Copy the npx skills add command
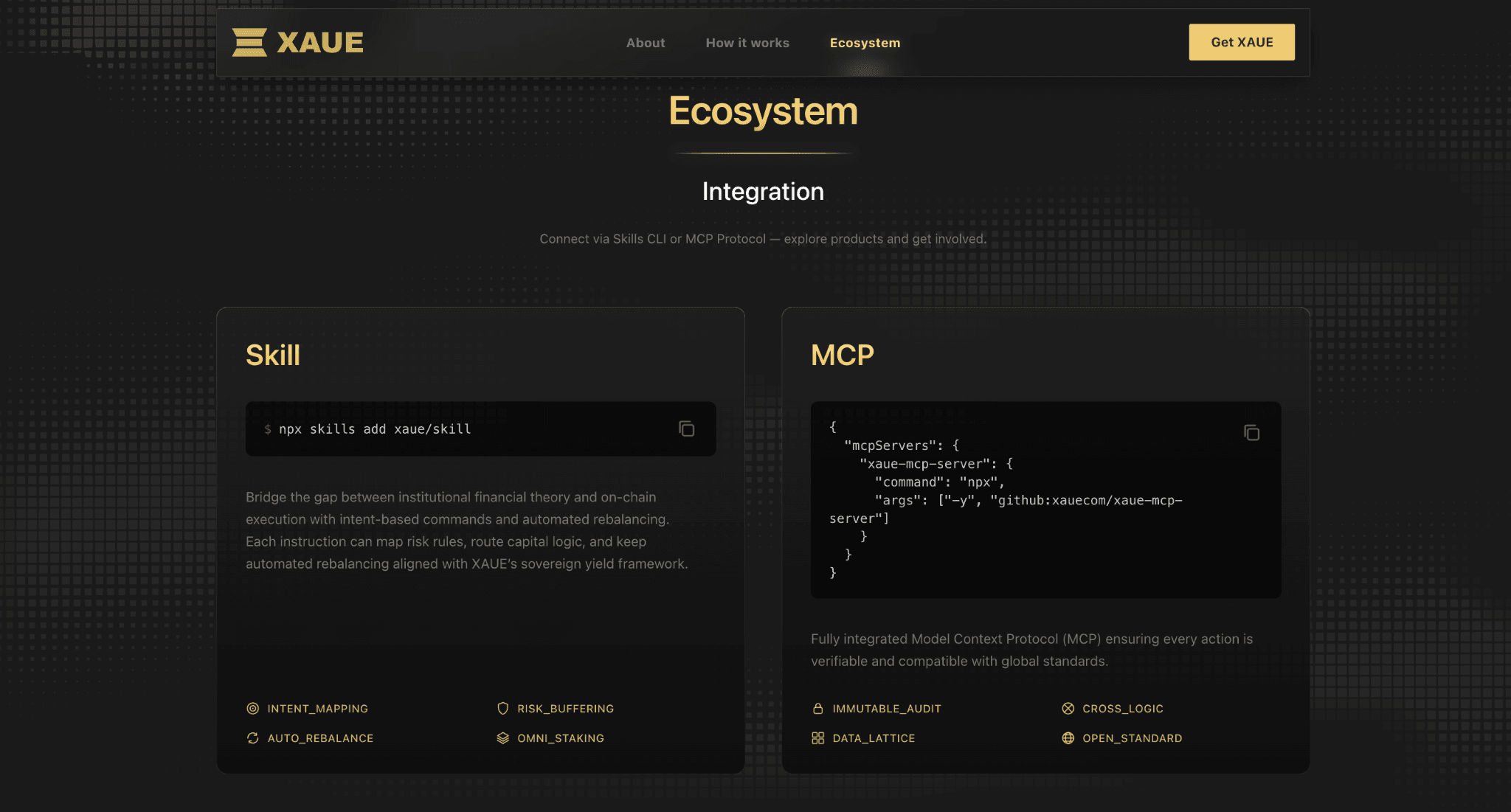1511x812 pixels. pos(686,428)
